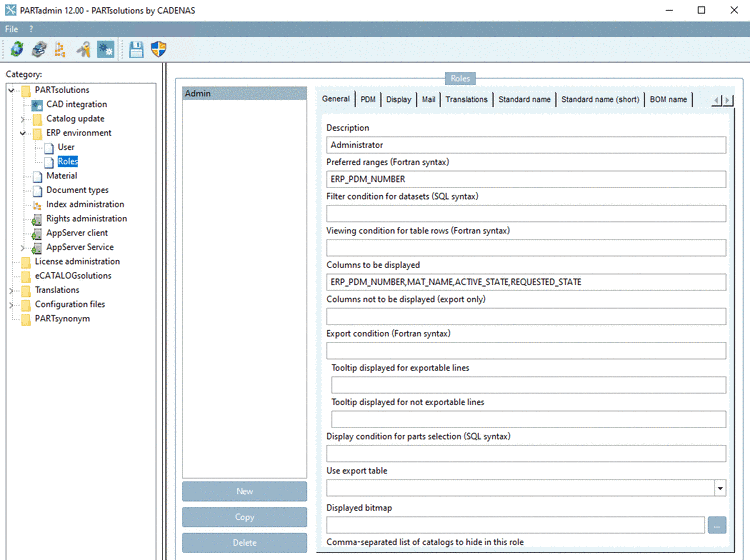Switch to the PDM tab
Image resolution: width=750 pixels, height=560 pixels.
click(x=368, y=99)
